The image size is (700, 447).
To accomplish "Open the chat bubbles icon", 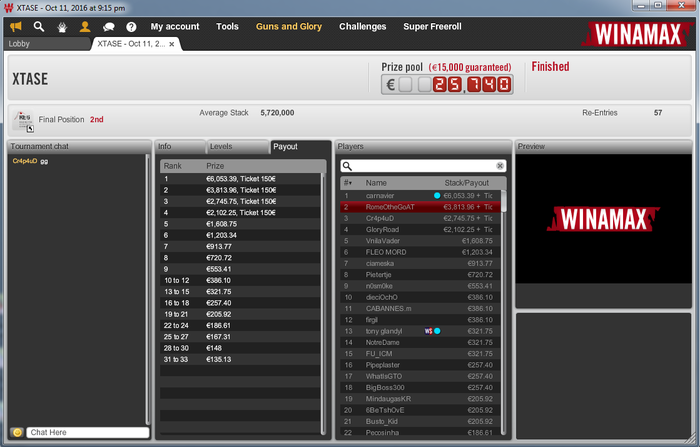I will [x=108, y=27].
